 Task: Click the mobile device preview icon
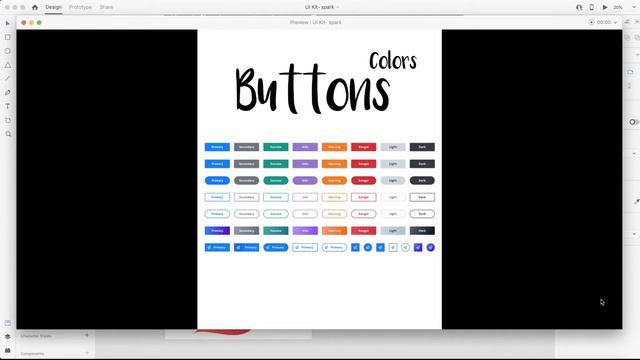[x=591, y=7]
